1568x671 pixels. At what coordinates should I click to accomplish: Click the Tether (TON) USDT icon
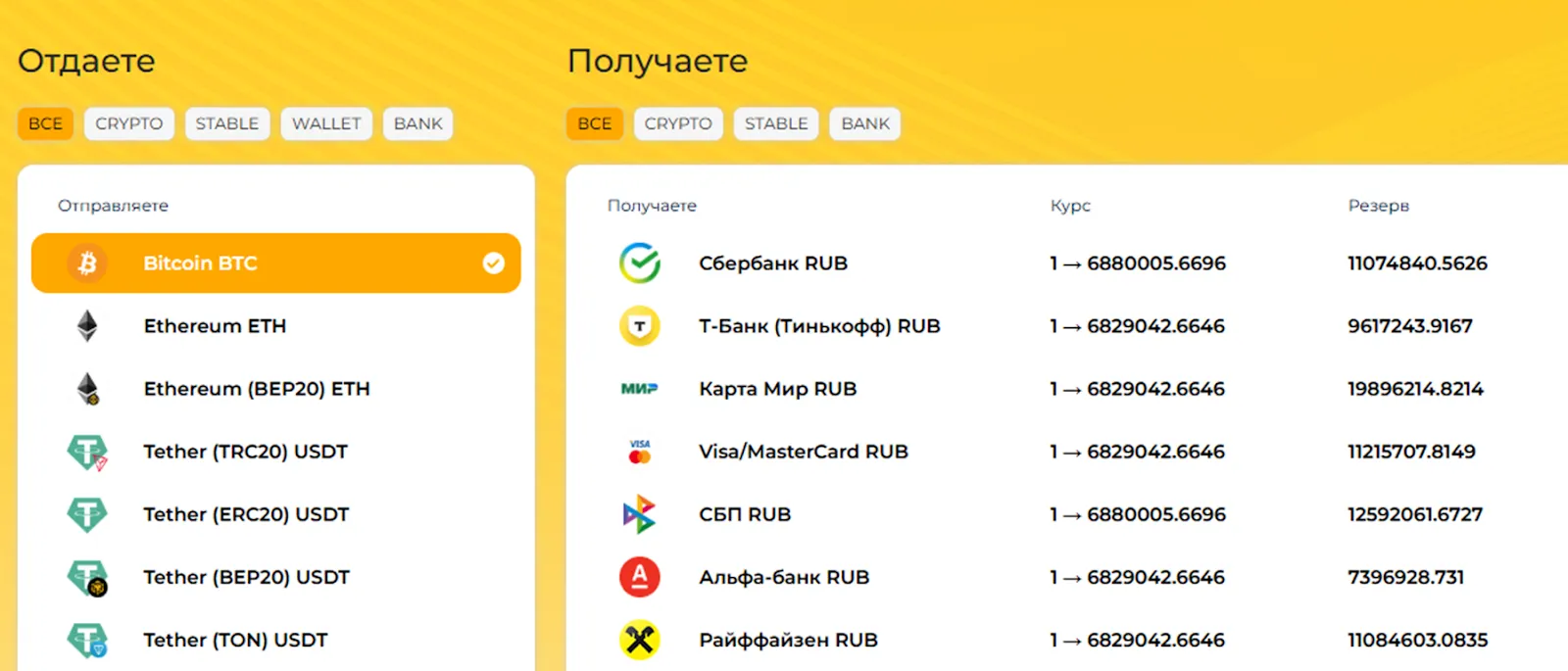87,640
